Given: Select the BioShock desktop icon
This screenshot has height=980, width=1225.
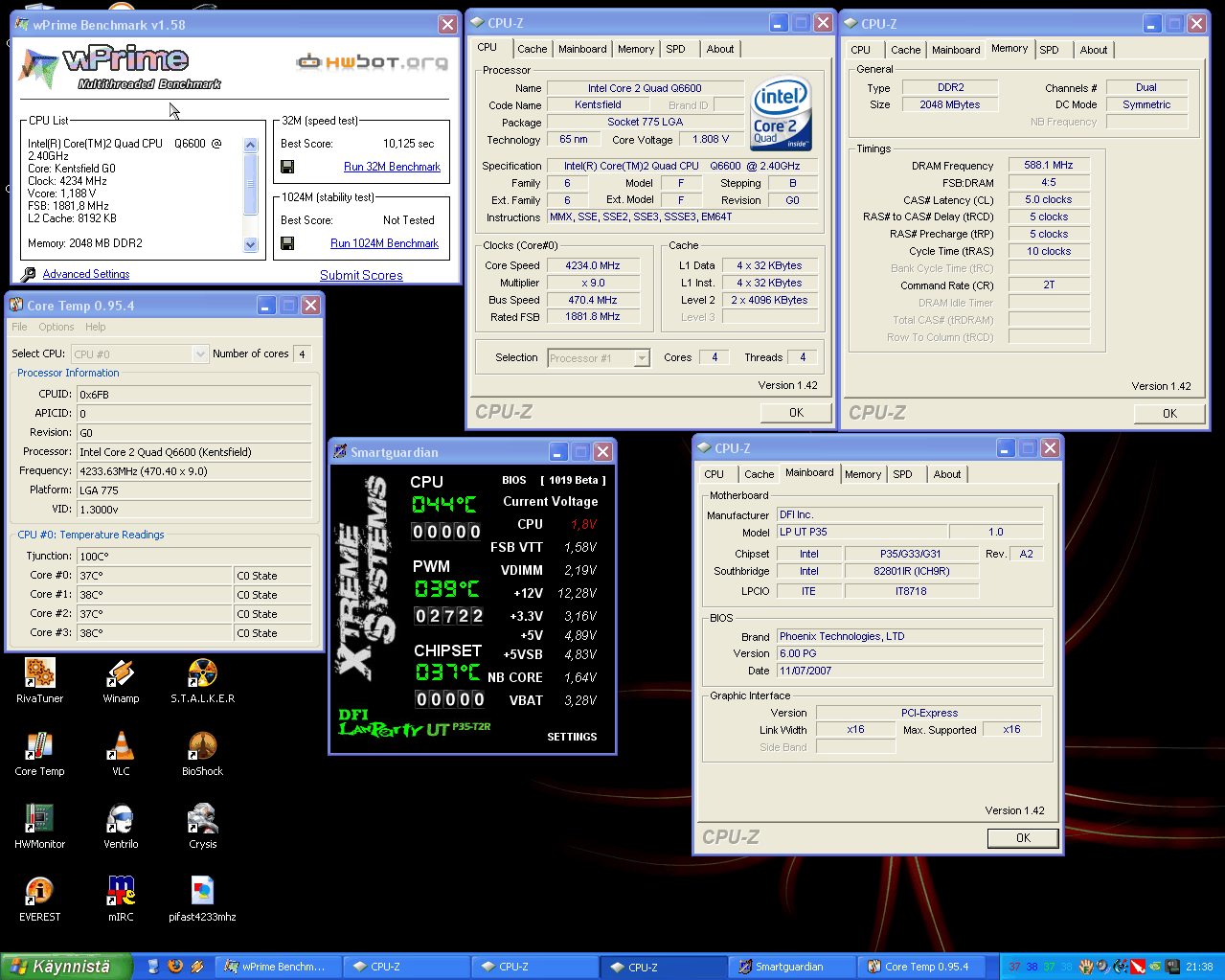Looking at the screenshot, I should 202,745.
